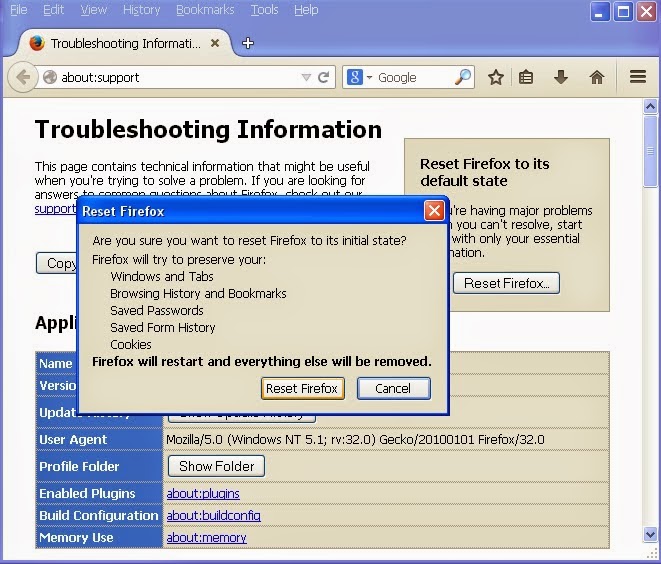Minimize the Firefox window
This screenshot has height=564, width=661.
point(599,12)
